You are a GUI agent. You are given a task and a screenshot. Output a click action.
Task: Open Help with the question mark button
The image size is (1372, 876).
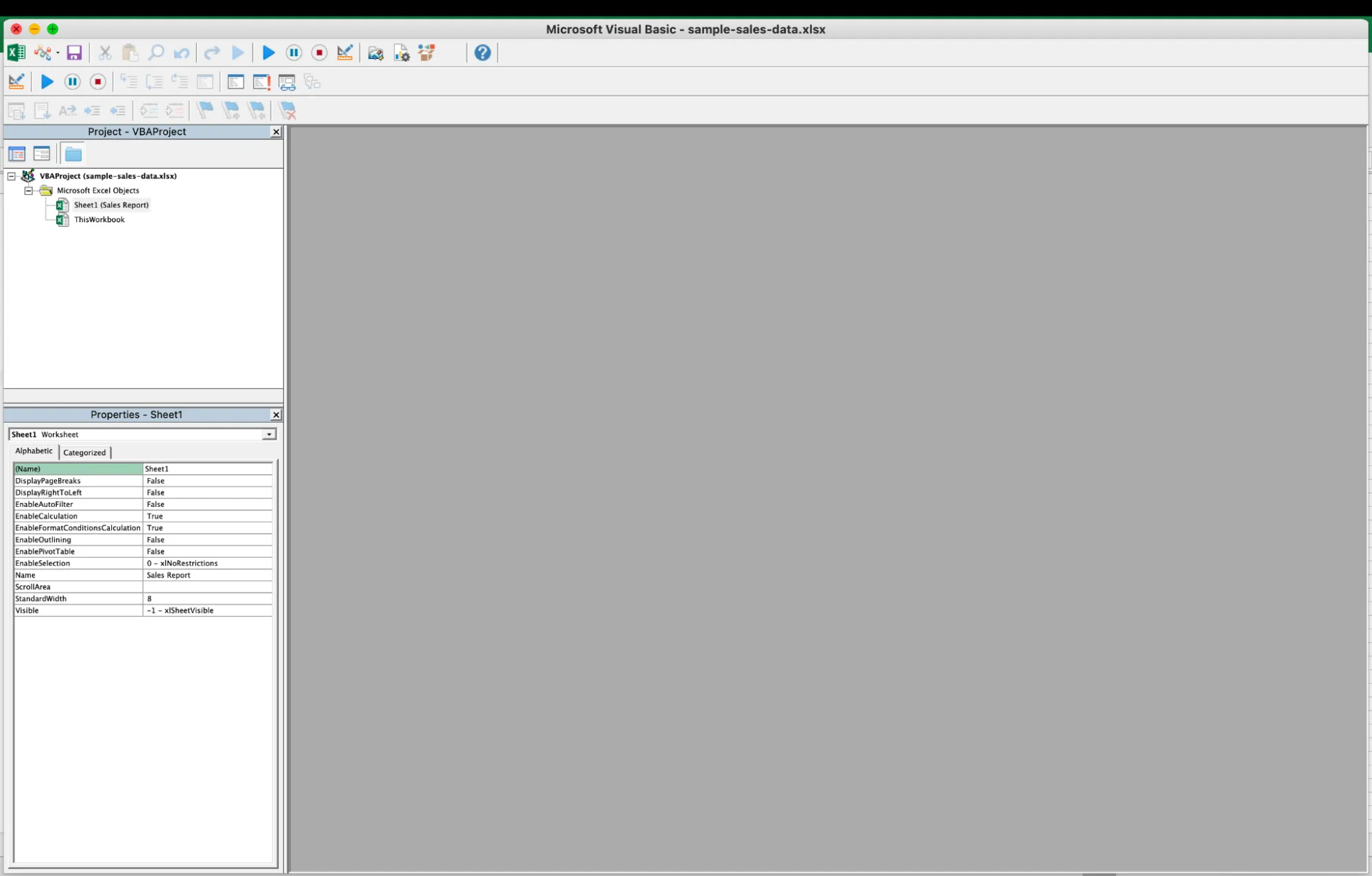482,53
